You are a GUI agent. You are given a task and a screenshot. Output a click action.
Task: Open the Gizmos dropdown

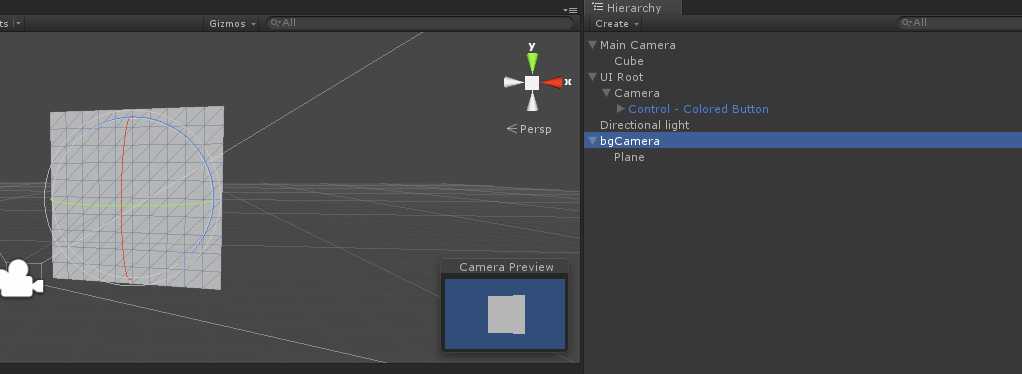click(x=232, y=23)
